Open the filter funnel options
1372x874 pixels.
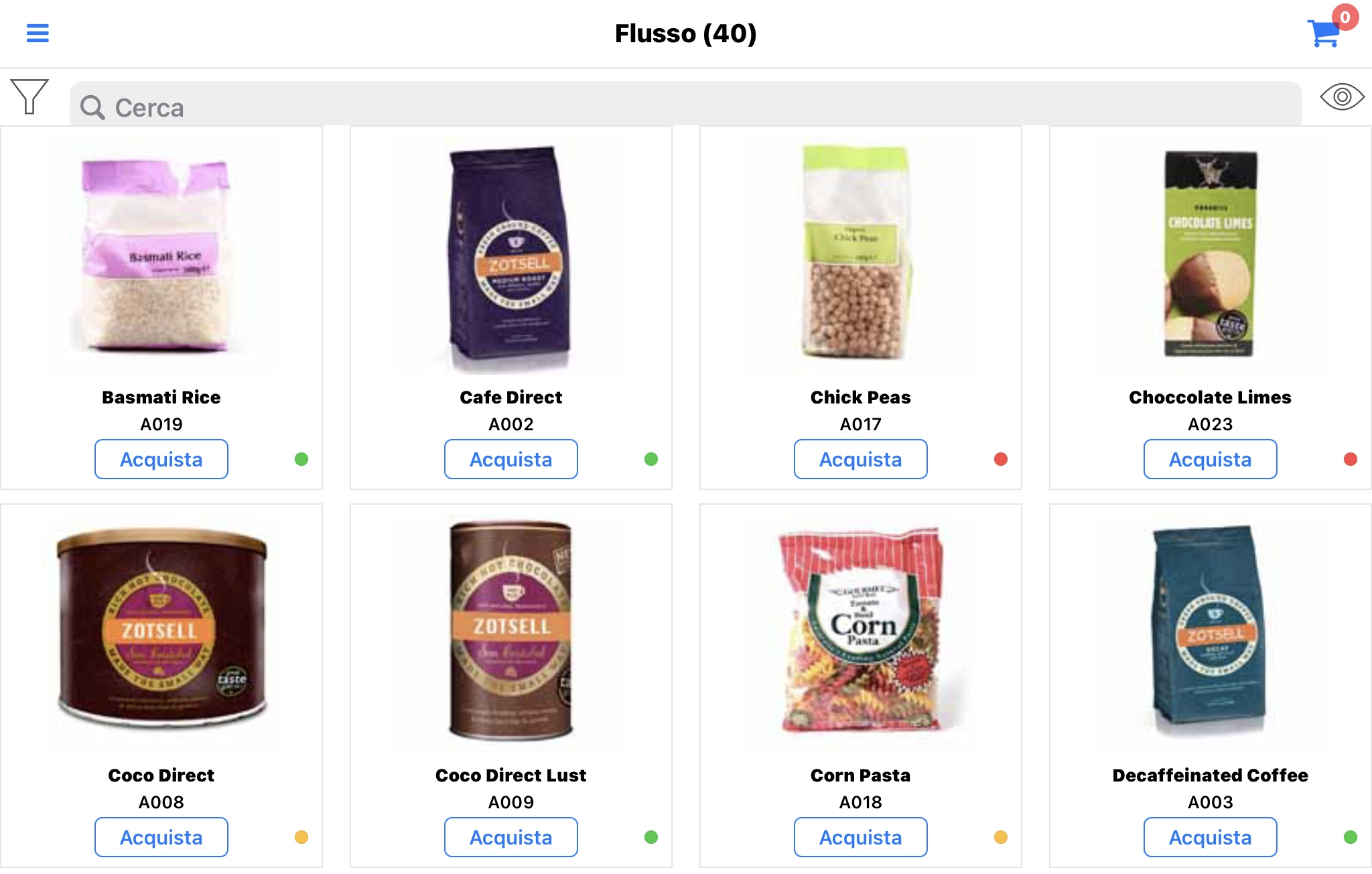tap(29, 97)
